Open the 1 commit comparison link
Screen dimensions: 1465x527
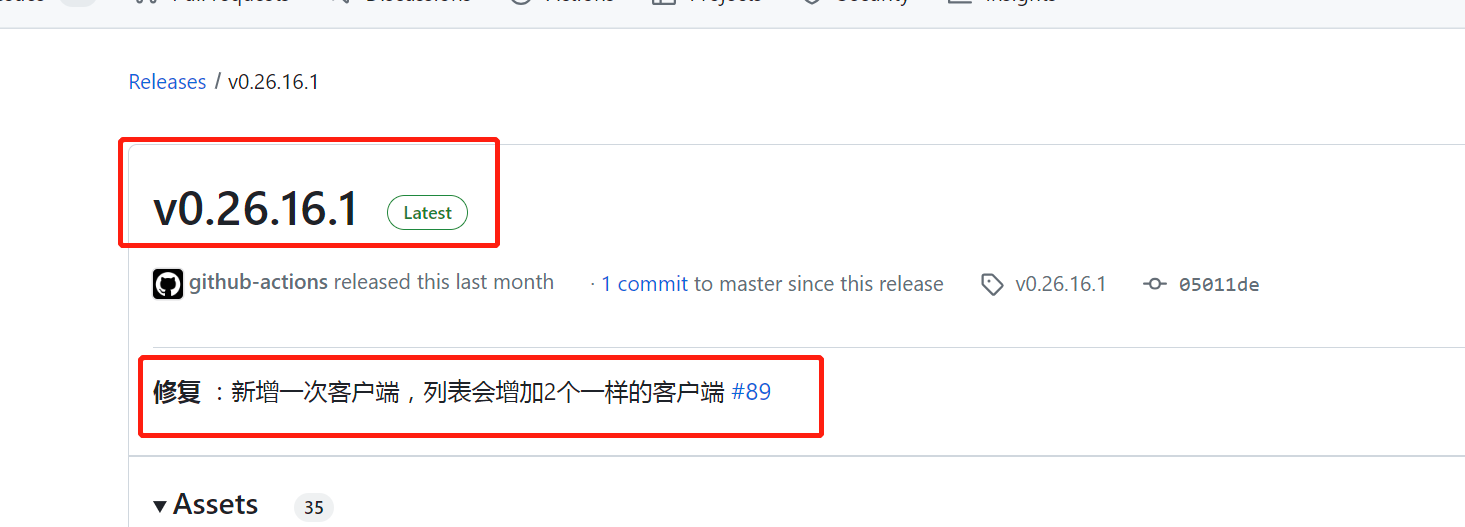pos(644,284)
